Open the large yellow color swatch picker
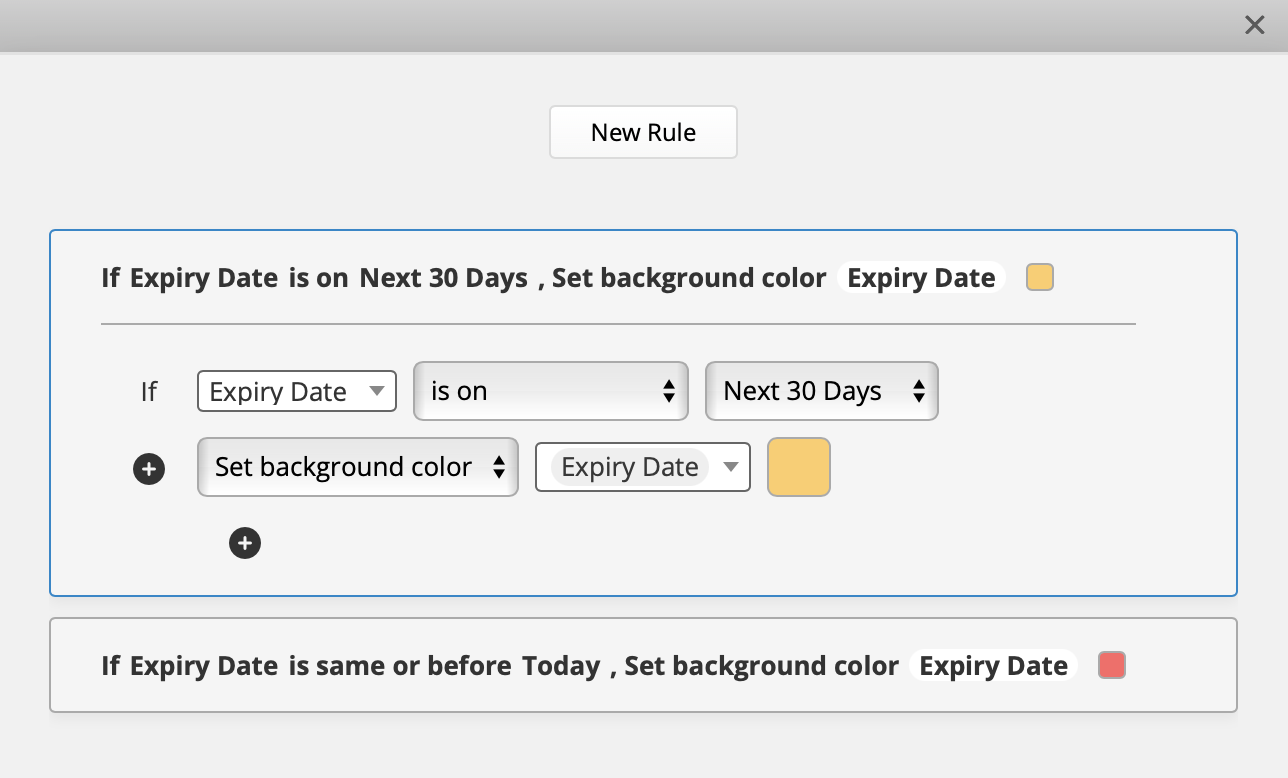Screen dimensions: 1288x778 click(x=798, y=467)
